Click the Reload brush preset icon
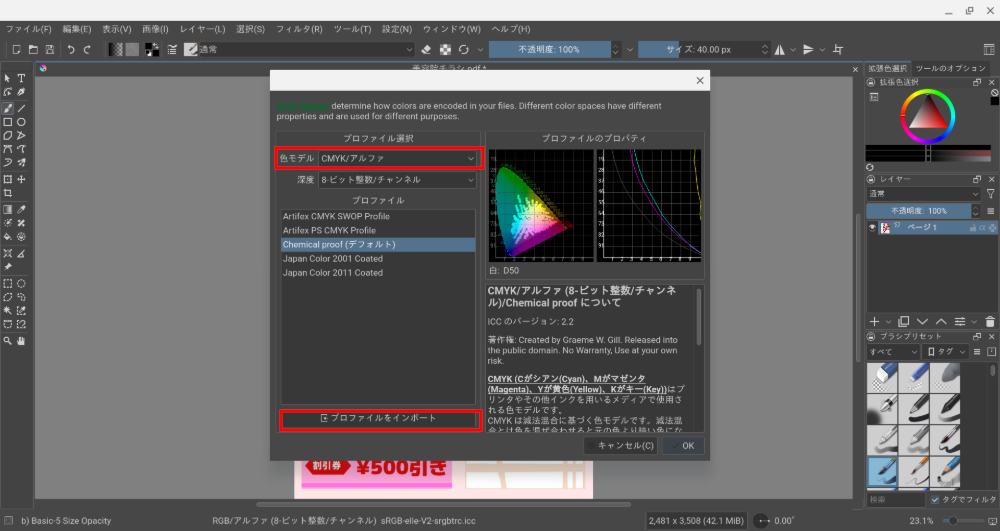Image resolution: width=1000 pixels, height=531 pixels. [x=464, y=49]
